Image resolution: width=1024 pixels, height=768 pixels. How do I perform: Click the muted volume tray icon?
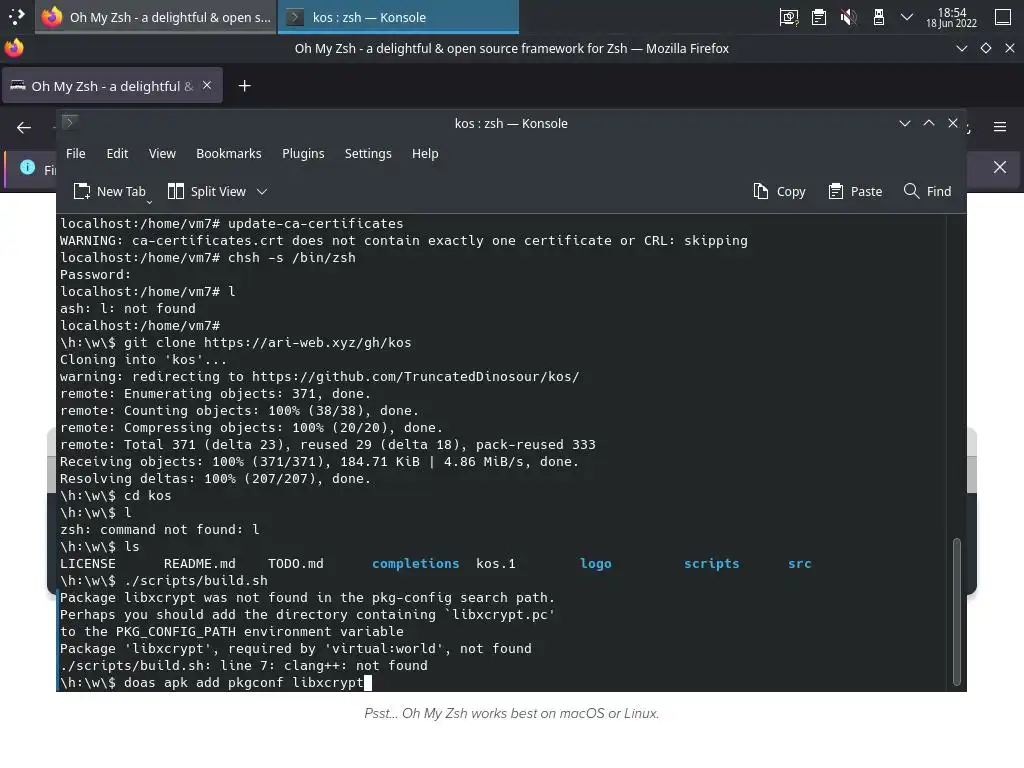(848, 17)
